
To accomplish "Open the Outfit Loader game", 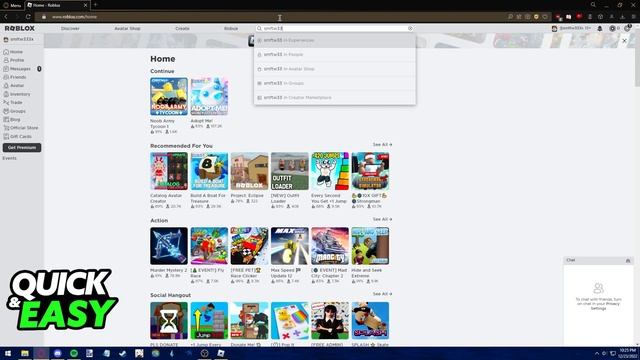I will pyautogui.click(x=290, y=171).
